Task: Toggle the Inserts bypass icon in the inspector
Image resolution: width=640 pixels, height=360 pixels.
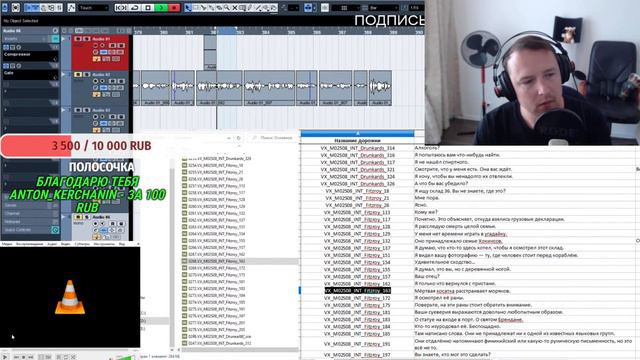Action: [x=56, y=39]
